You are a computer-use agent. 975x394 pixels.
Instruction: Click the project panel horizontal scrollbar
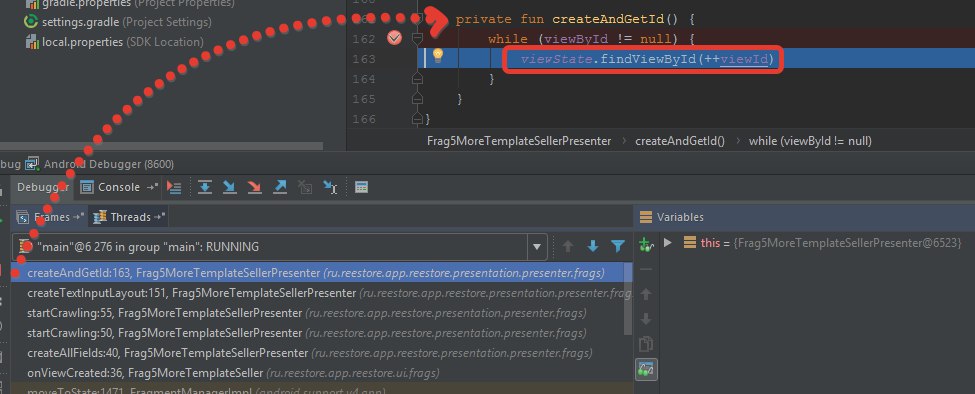click(161, 147)
